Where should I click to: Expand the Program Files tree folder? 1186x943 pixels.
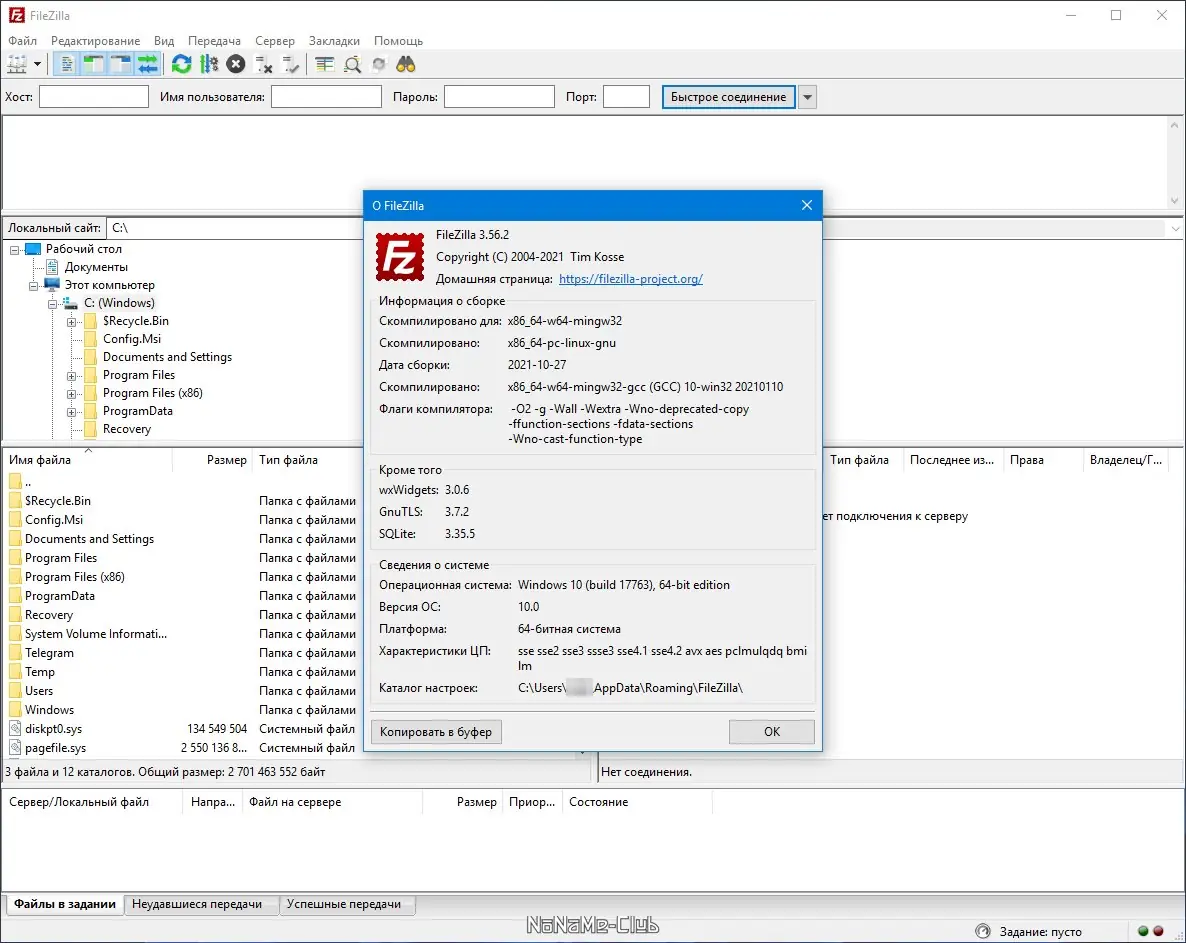(71, 376)
